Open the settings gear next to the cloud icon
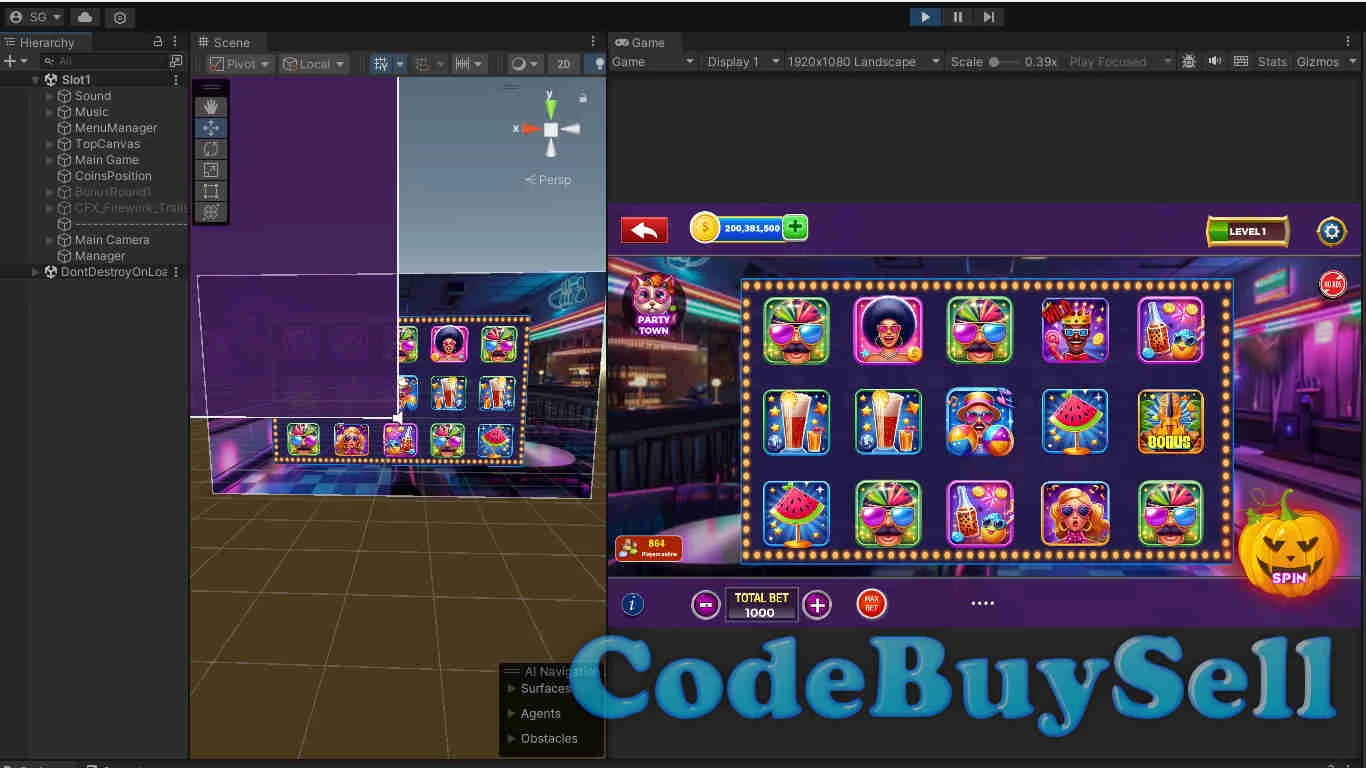 tap(120, 17)
